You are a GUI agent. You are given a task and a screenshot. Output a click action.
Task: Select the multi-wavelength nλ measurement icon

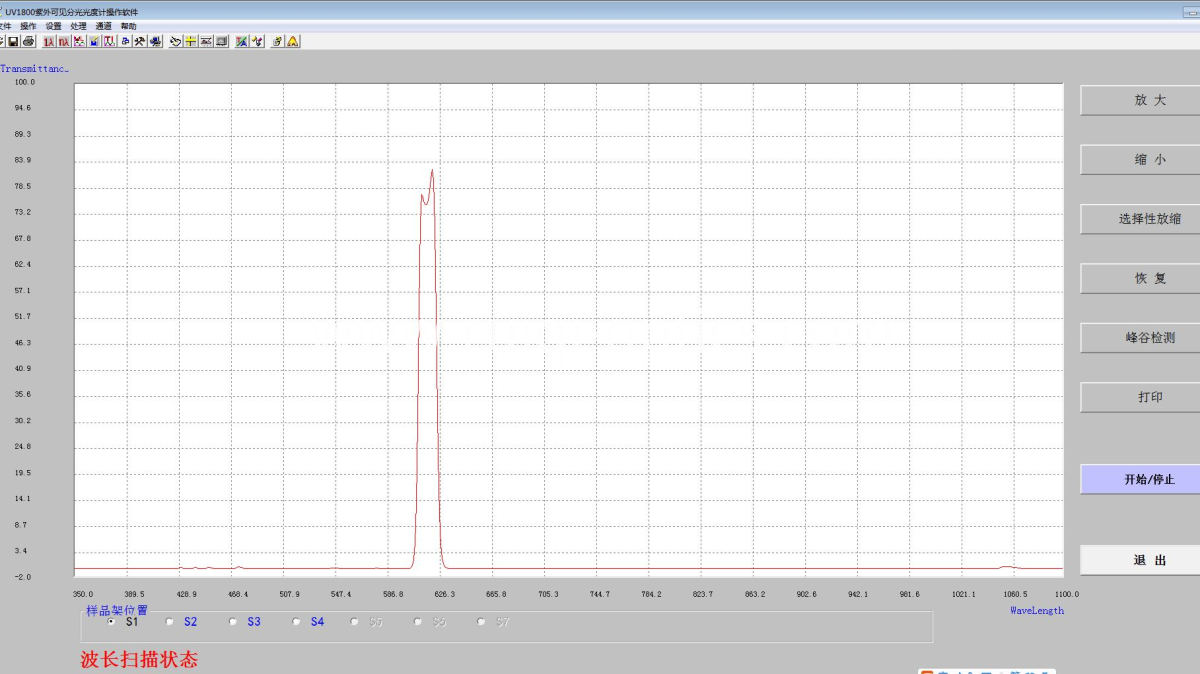click(64, 41)
